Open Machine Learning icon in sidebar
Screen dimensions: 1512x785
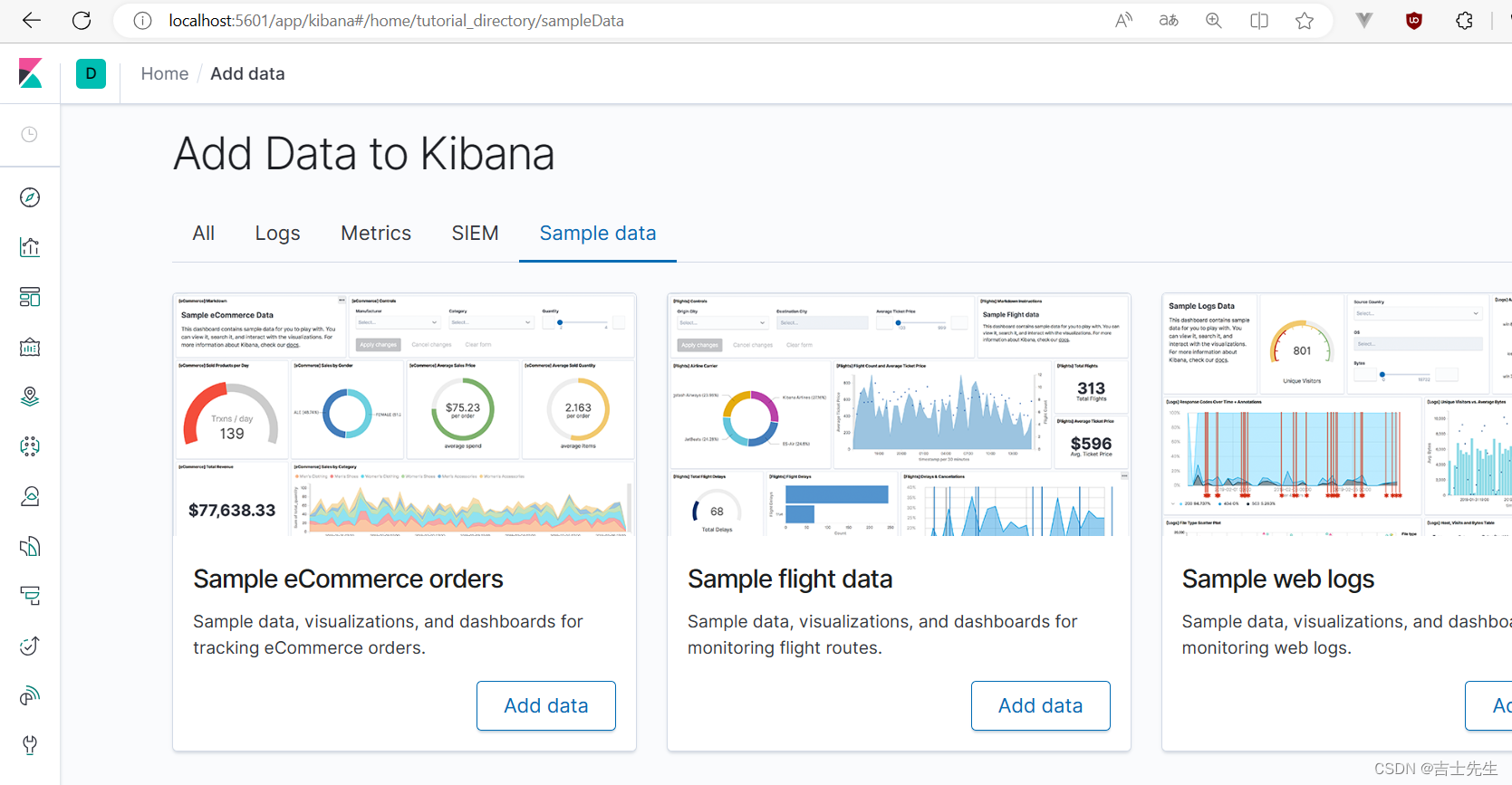(30, 446)
